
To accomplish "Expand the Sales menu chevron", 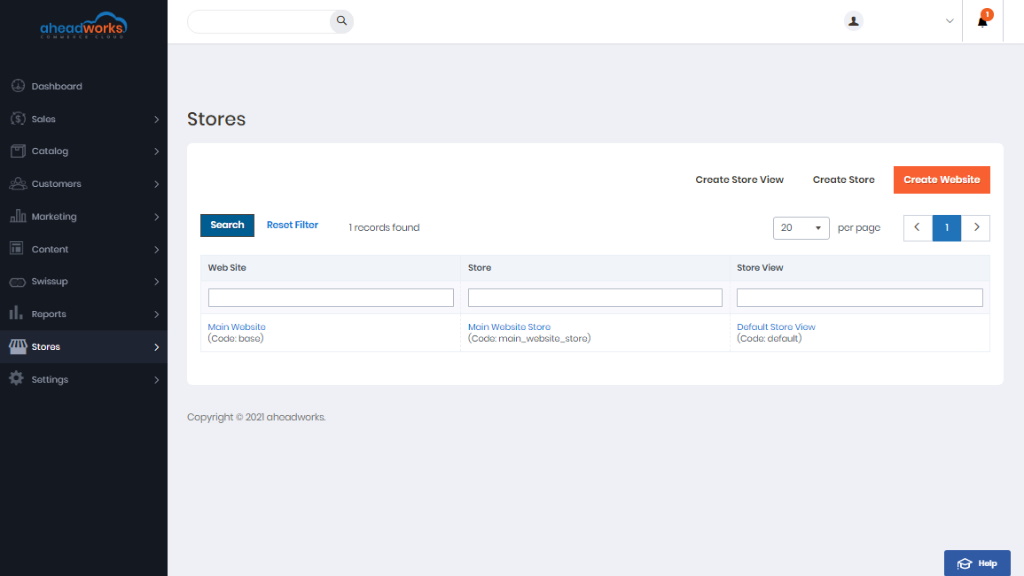I will 156,119.
